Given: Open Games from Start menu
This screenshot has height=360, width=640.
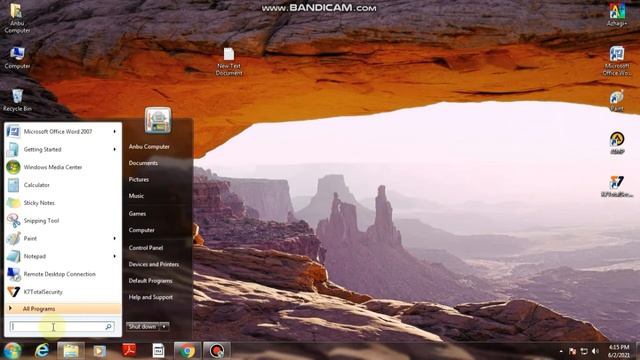Looking at the screenshot, I should click(x=137, y=213).
